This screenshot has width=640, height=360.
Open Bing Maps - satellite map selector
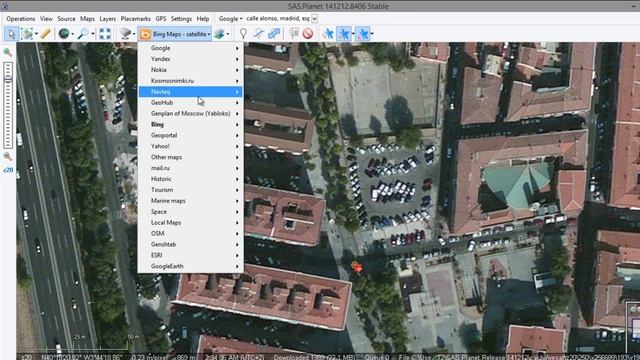175,34
